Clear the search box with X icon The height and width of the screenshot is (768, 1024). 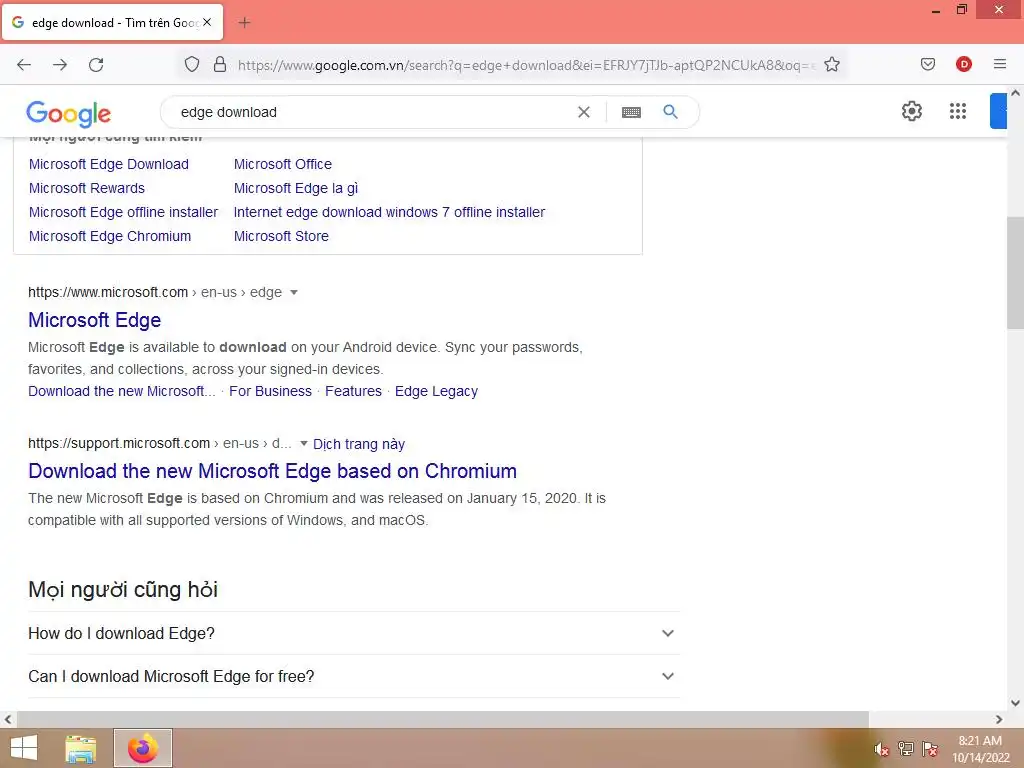[x=584, y=112]
